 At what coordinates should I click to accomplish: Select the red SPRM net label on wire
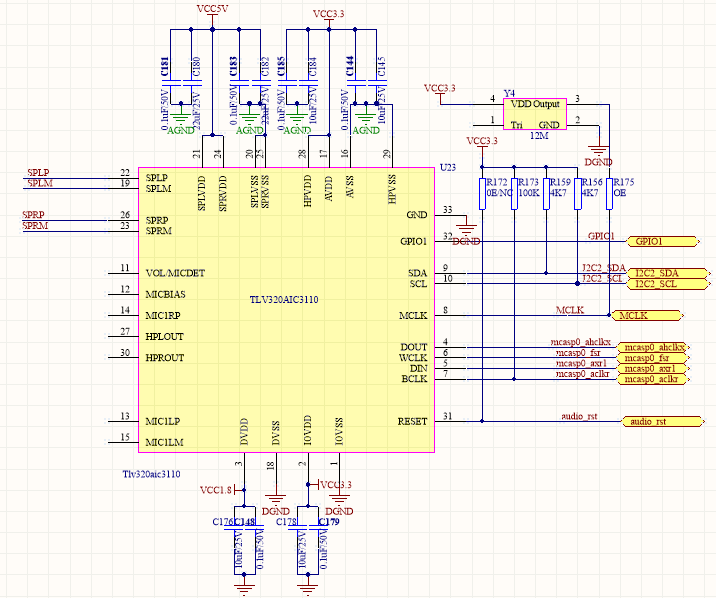(35, 226)
